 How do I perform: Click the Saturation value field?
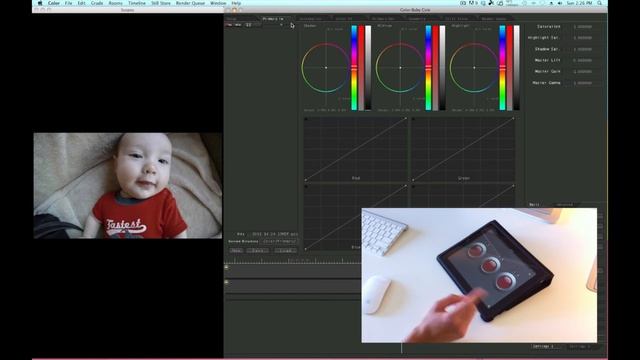click(583, 27)
